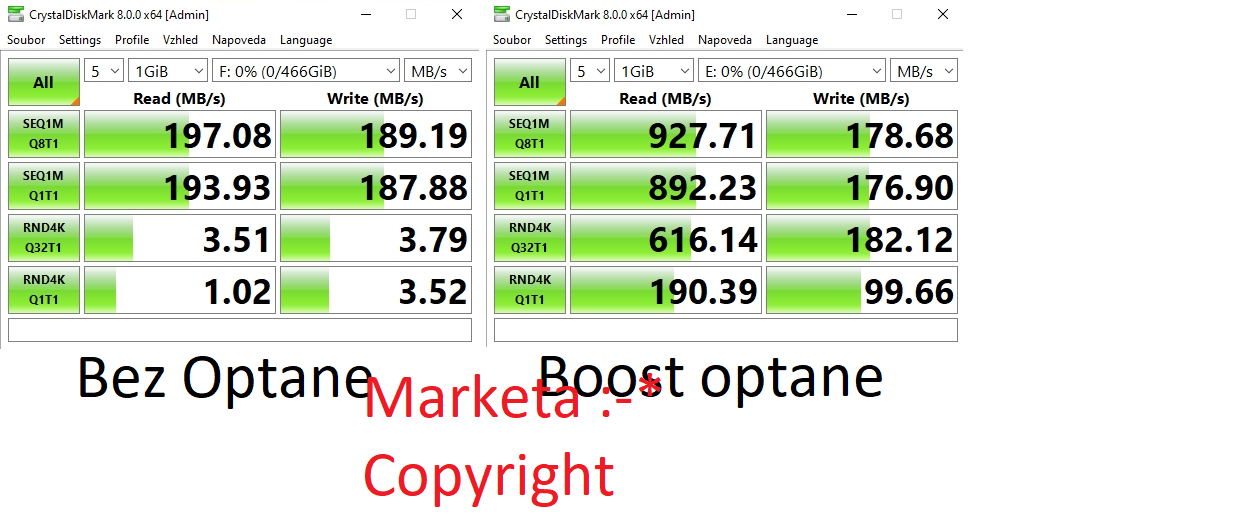Click 3.52 write result in left window
This screenshot has height=529, width=1252.
376,290
